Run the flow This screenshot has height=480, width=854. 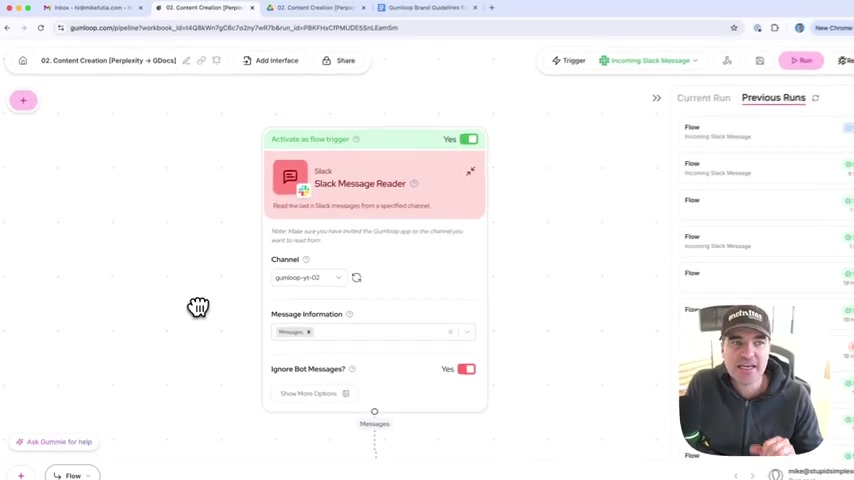click(x=801, y=60)
